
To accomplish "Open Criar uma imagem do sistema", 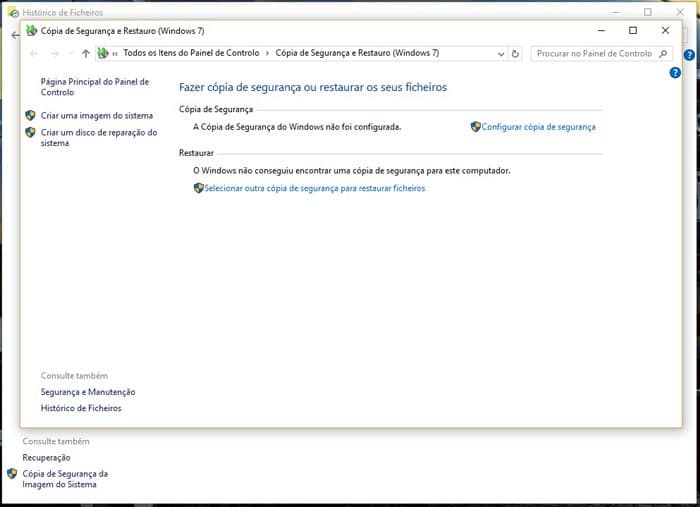I will (97, 116).
